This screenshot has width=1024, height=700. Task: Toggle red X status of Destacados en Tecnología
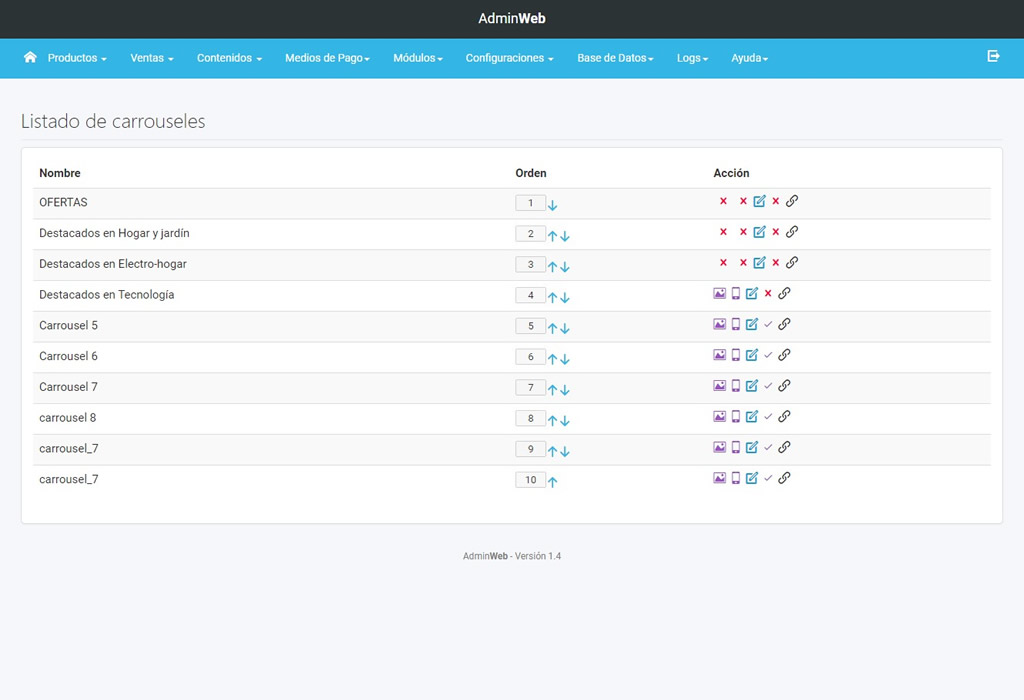pos(768,294)
